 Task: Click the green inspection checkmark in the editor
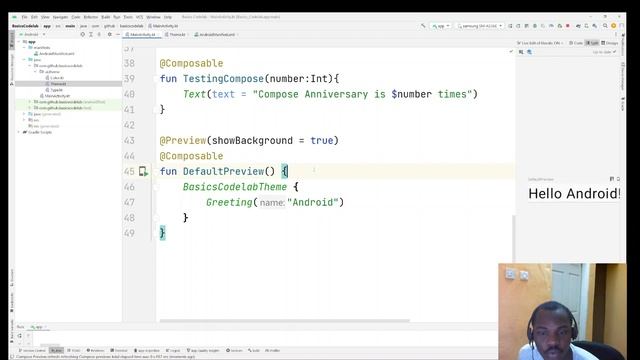[511, 52]
